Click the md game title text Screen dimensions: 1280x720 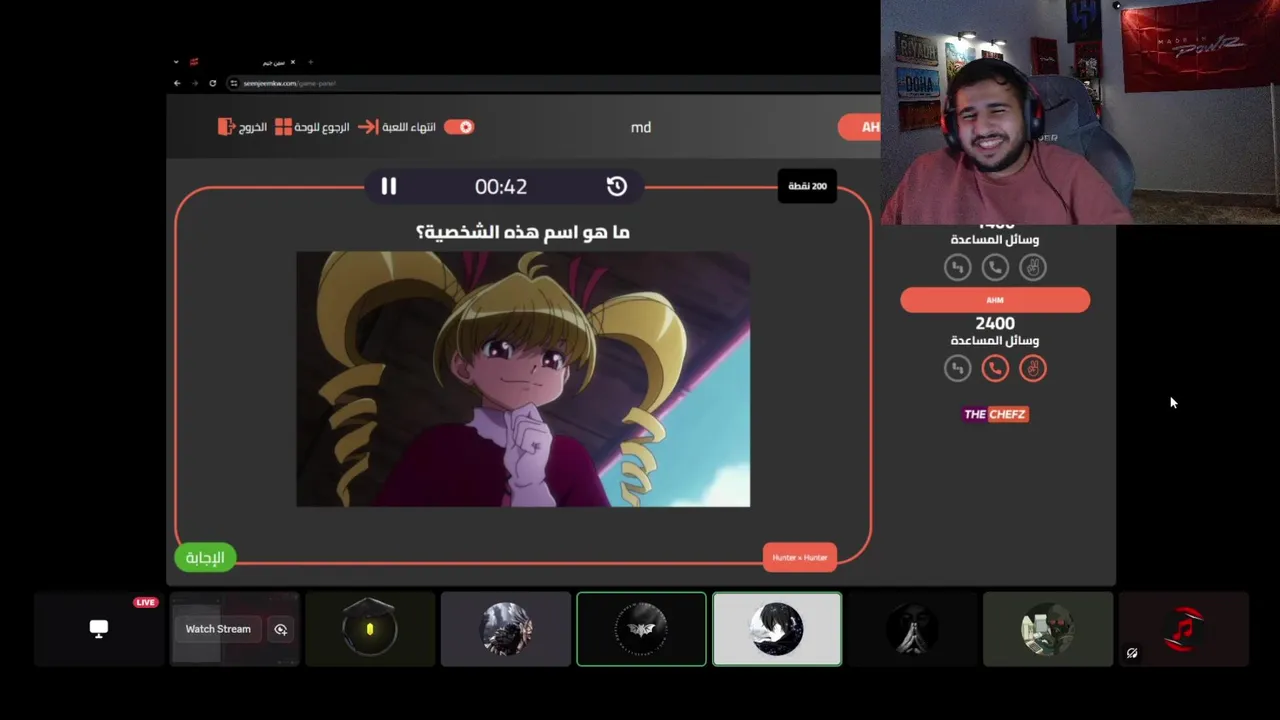[x=641, y=127]
